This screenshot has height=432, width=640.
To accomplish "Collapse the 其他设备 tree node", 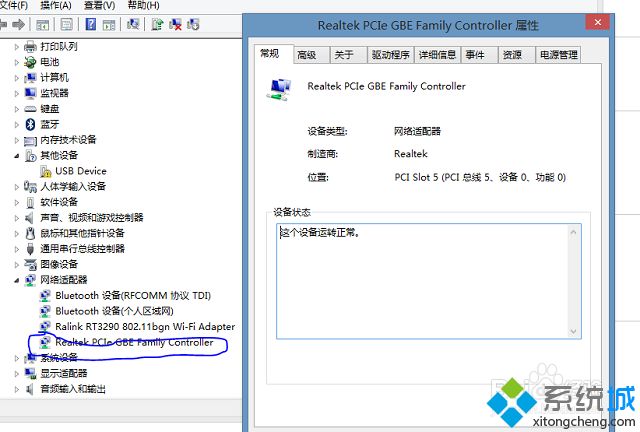I will [17, 156].
